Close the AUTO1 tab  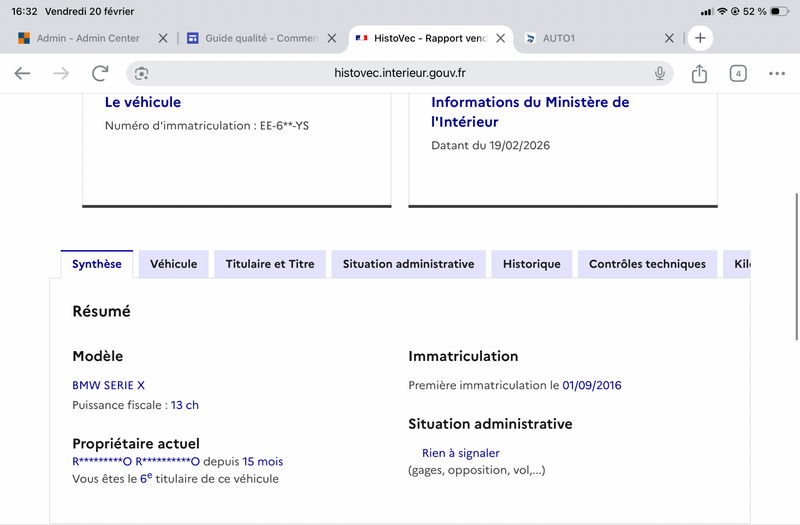(x=670, y=38)
